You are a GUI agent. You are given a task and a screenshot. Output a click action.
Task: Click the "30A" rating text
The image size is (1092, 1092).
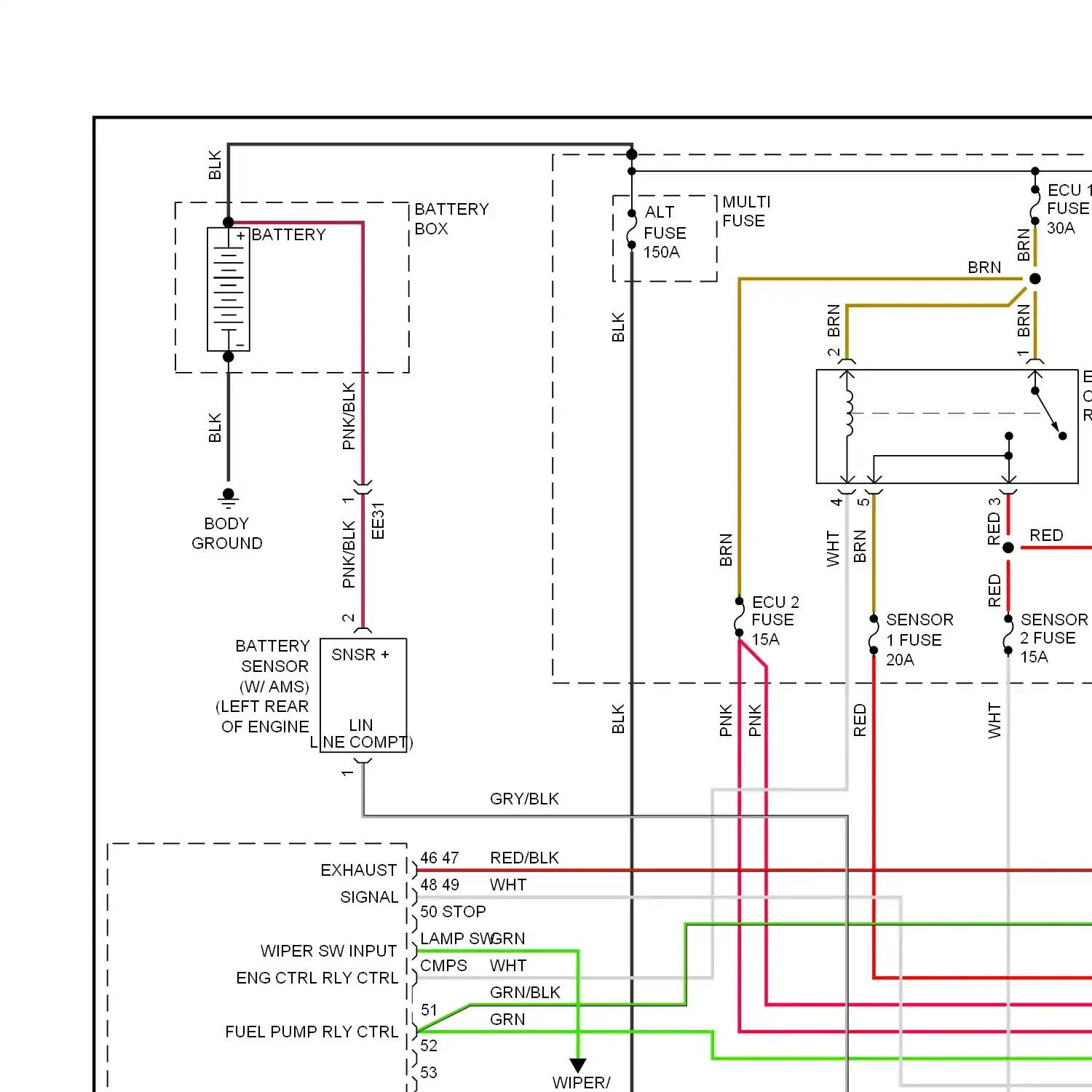click(x=1061, y=228)
